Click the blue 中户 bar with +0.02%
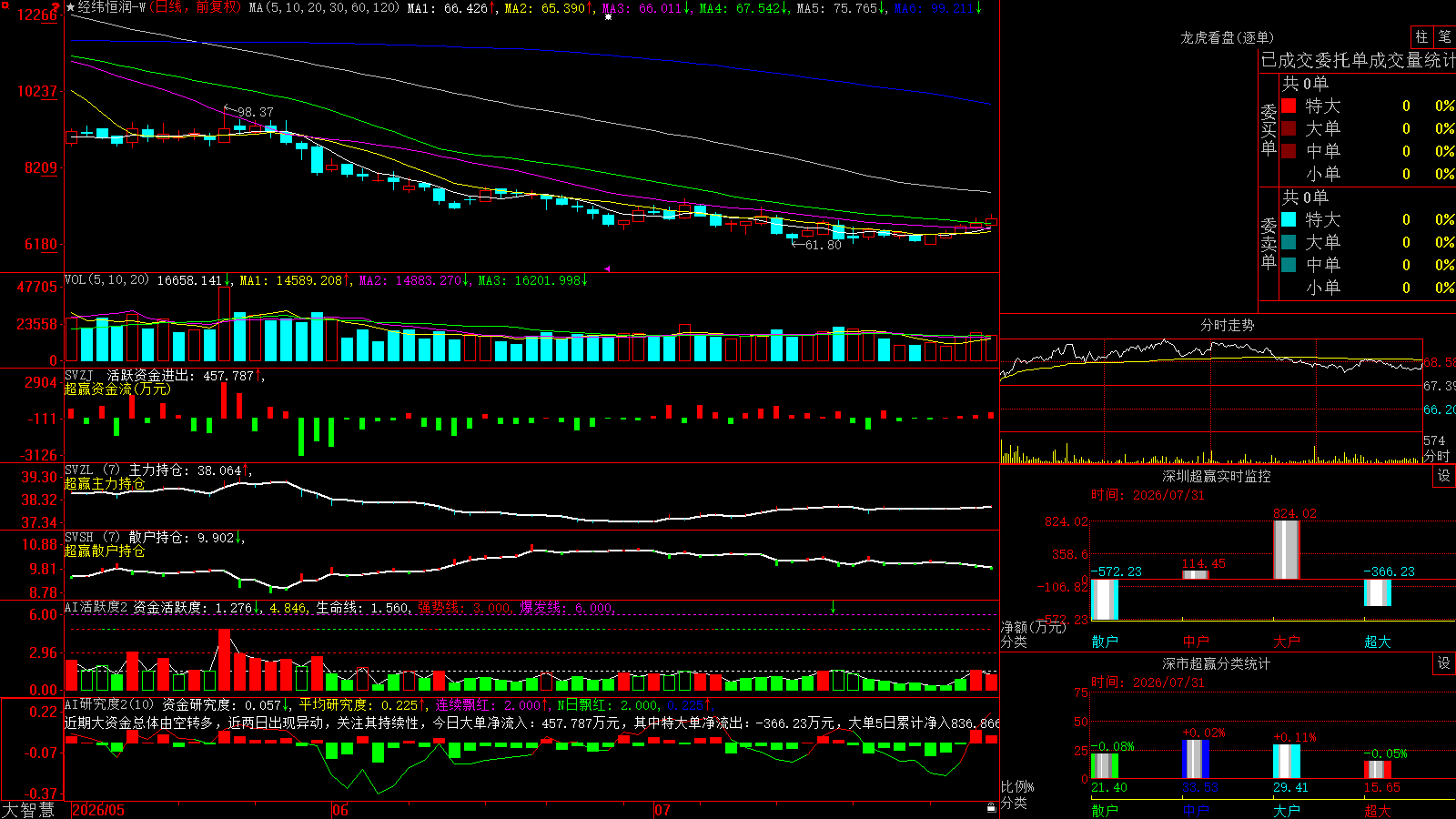Viewport: 1456px width, 819px height. point(1196,759)
